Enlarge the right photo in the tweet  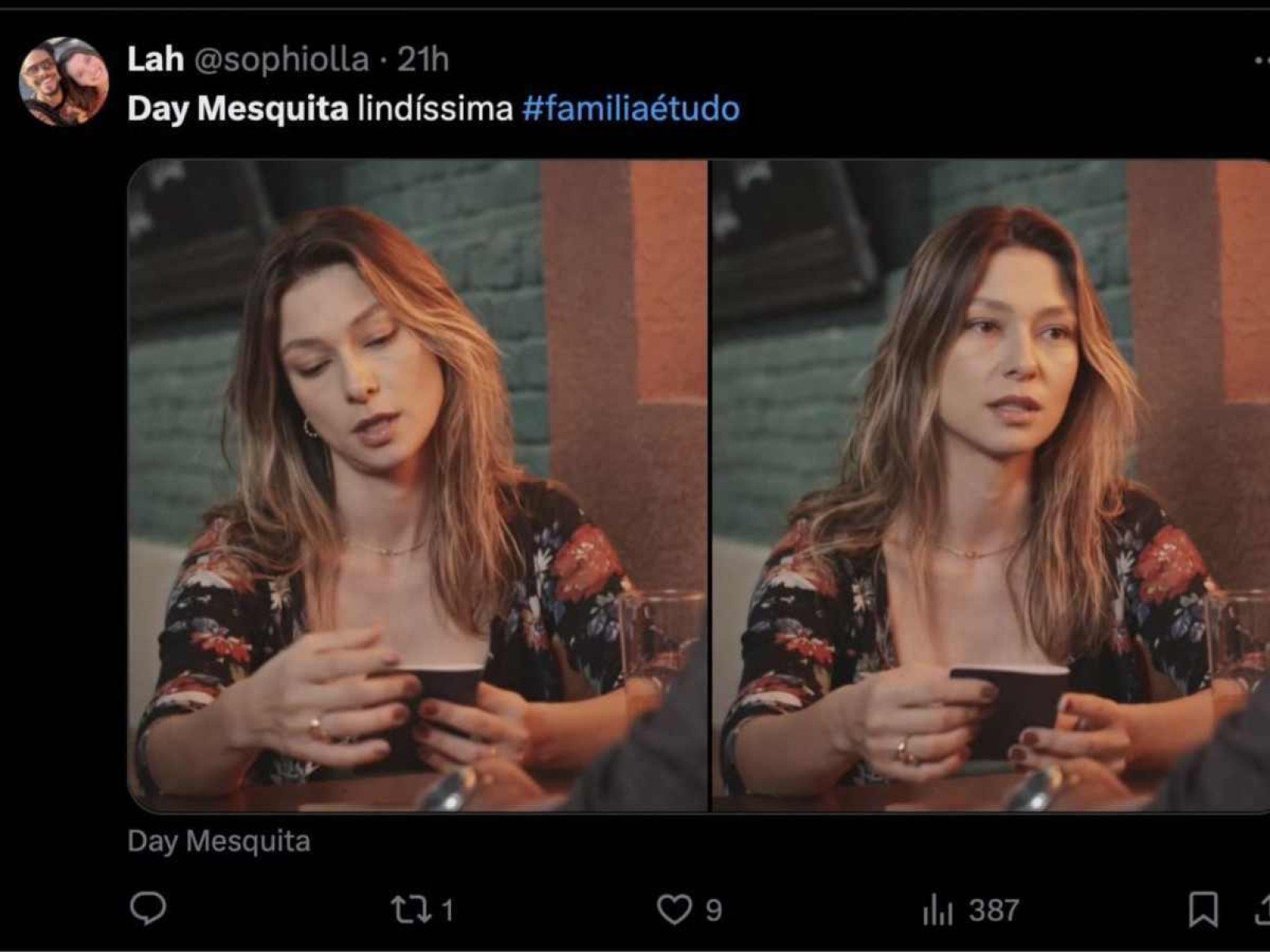coord(990,485)
